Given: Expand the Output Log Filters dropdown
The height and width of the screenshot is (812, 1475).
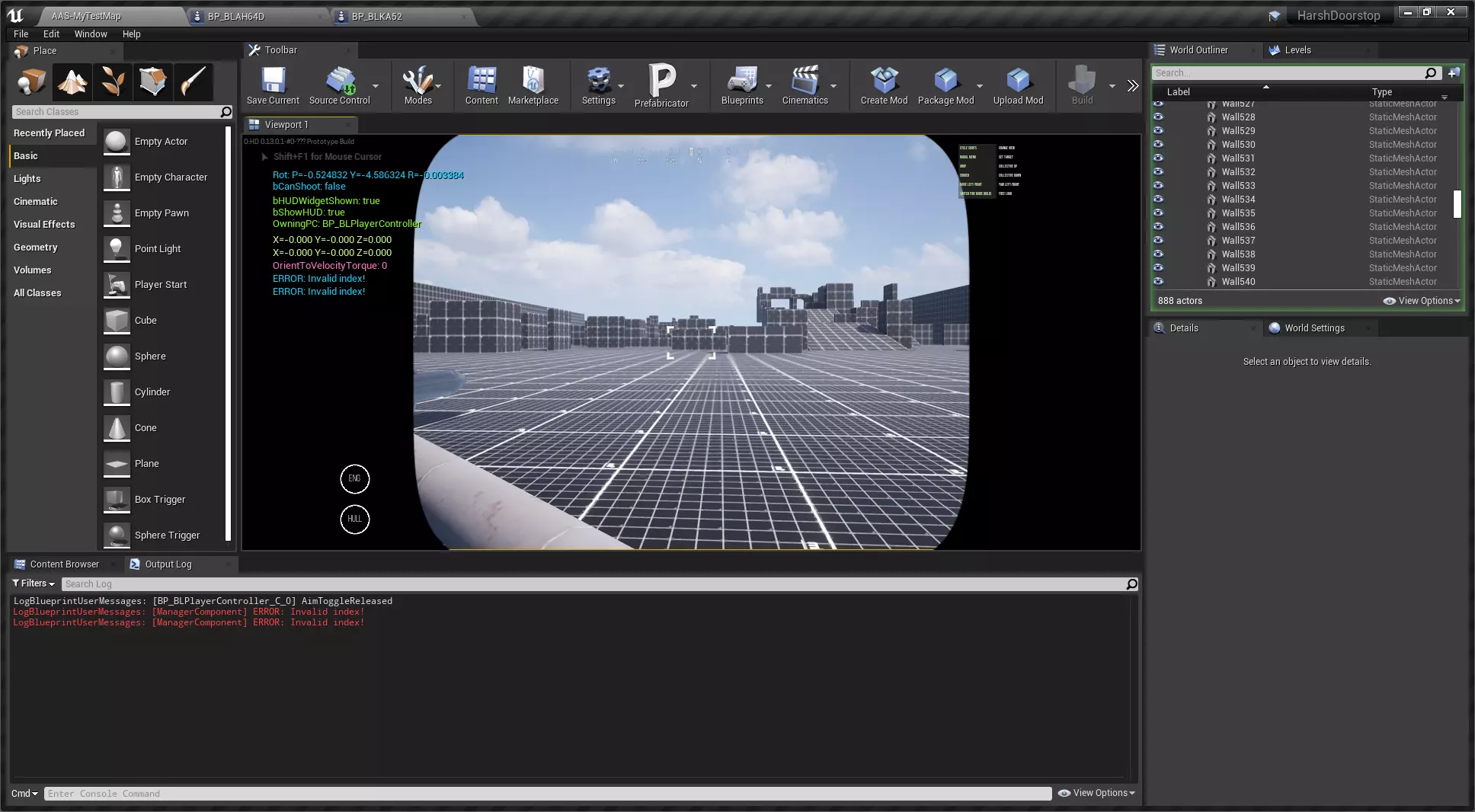Looking at the screenshot, I should tap(34, 583).
